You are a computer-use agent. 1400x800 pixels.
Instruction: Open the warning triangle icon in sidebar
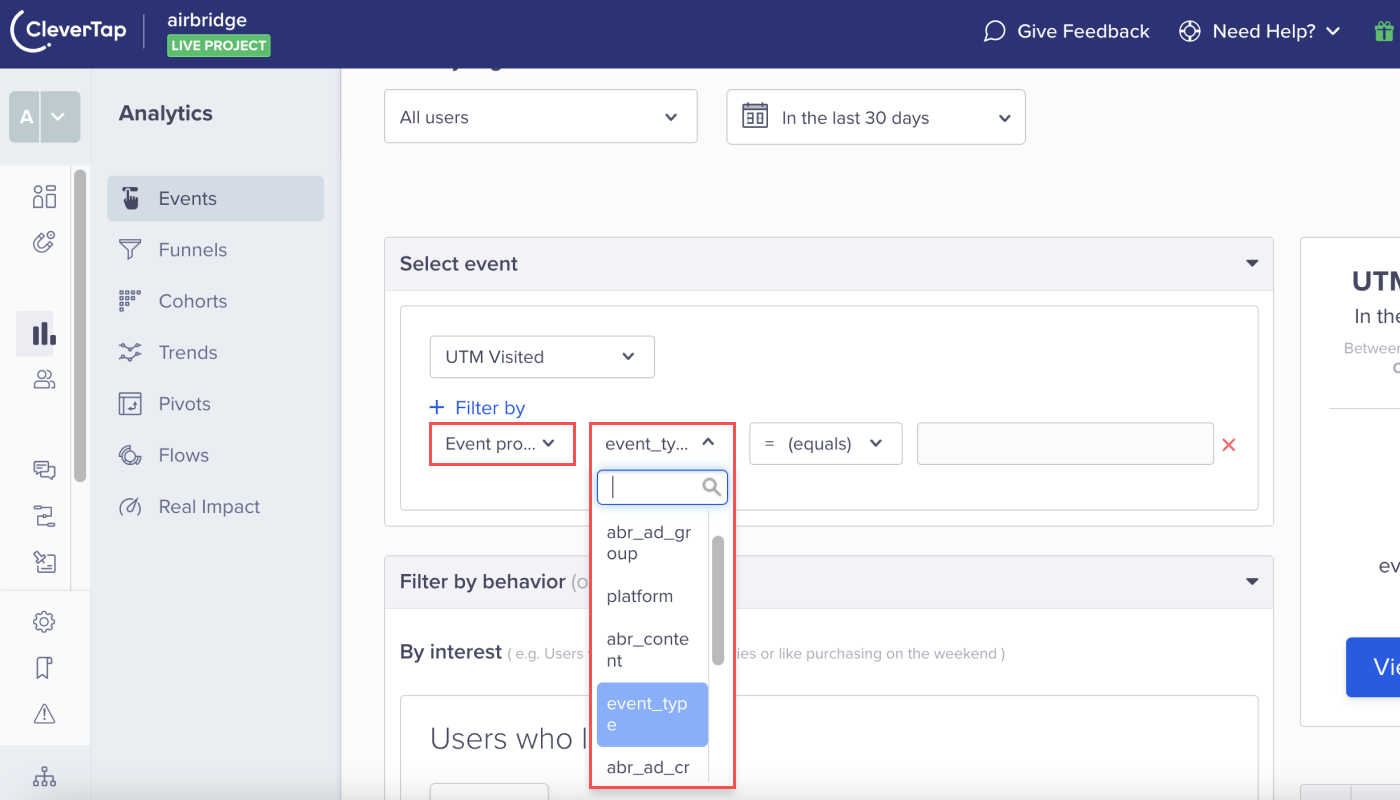pos(44,713)
